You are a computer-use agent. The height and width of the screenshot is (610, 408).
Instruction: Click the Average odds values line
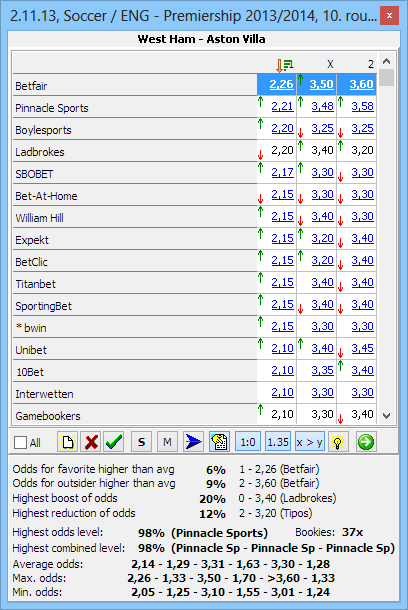231,564
